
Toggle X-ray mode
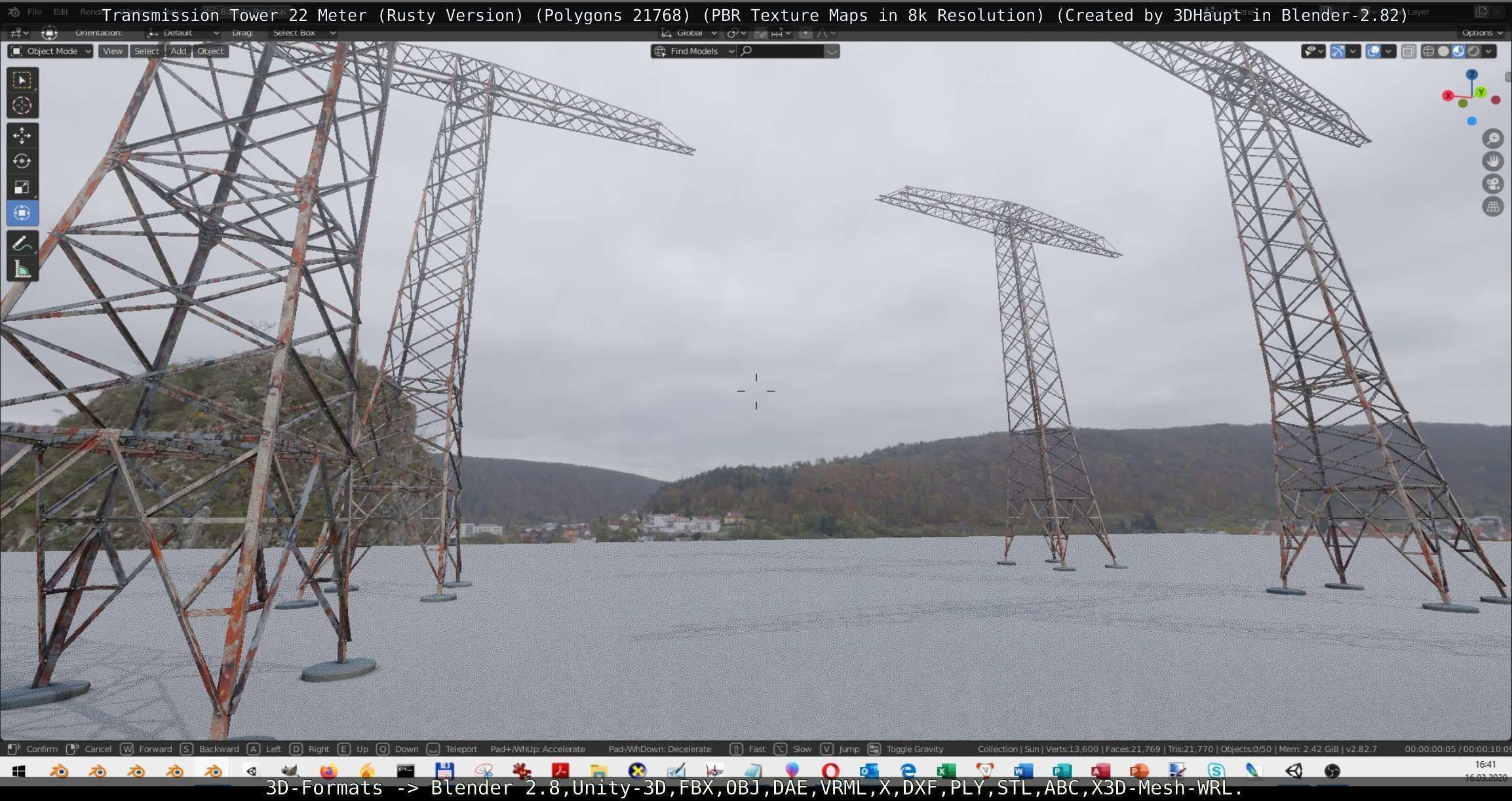(x=1408, y=51)
